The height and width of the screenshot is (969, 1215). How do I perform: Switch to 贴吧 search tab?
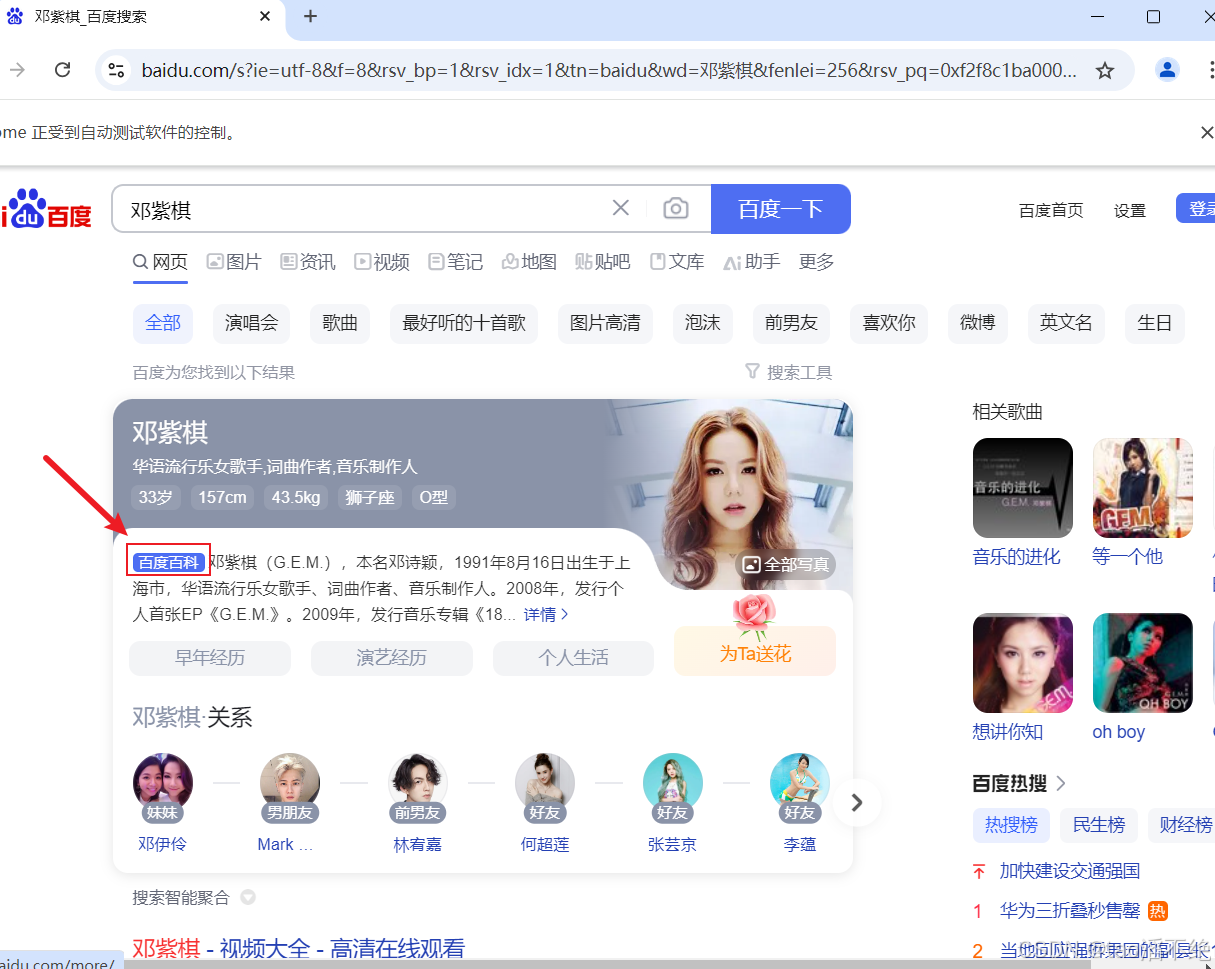(603, 262)
